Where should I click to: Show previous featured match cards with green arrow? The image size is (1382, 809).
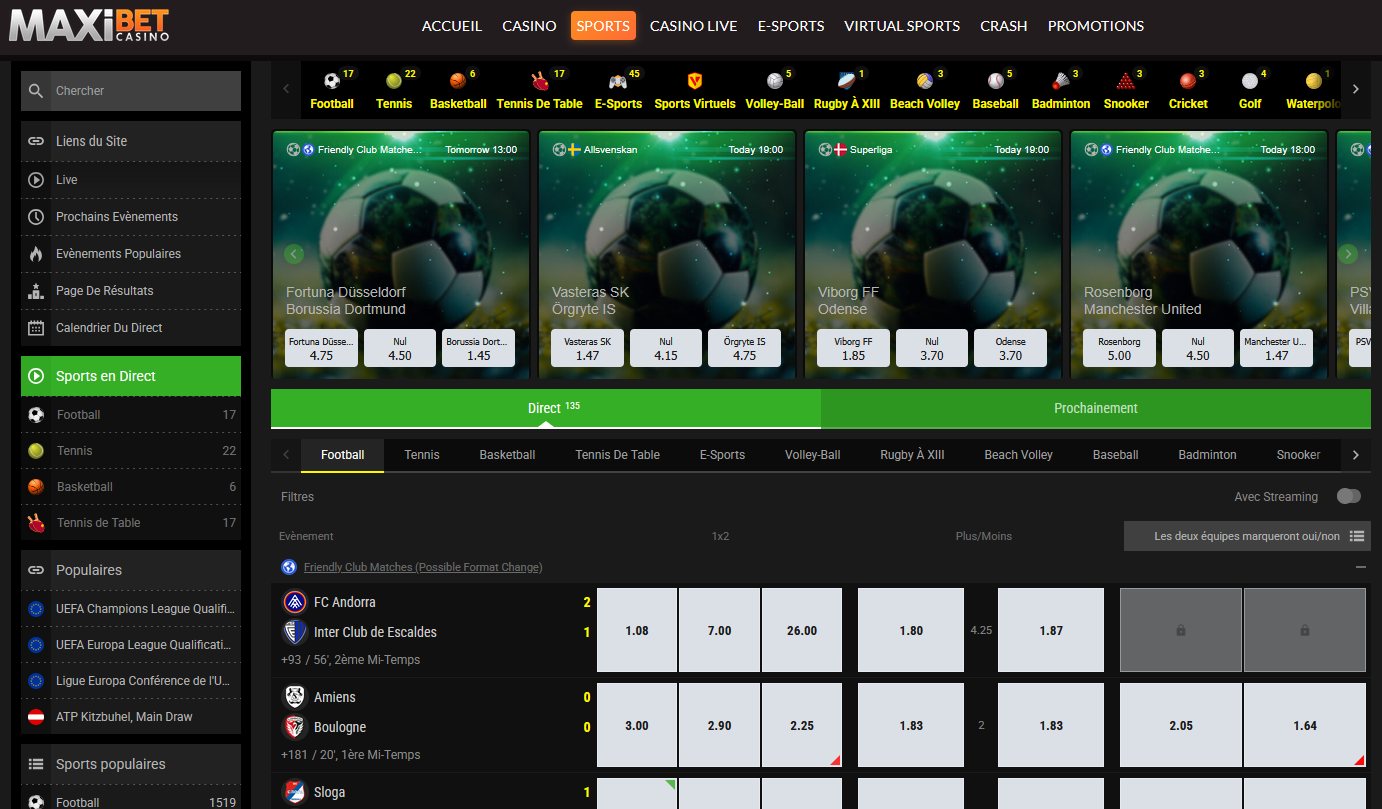coord(294,254)
